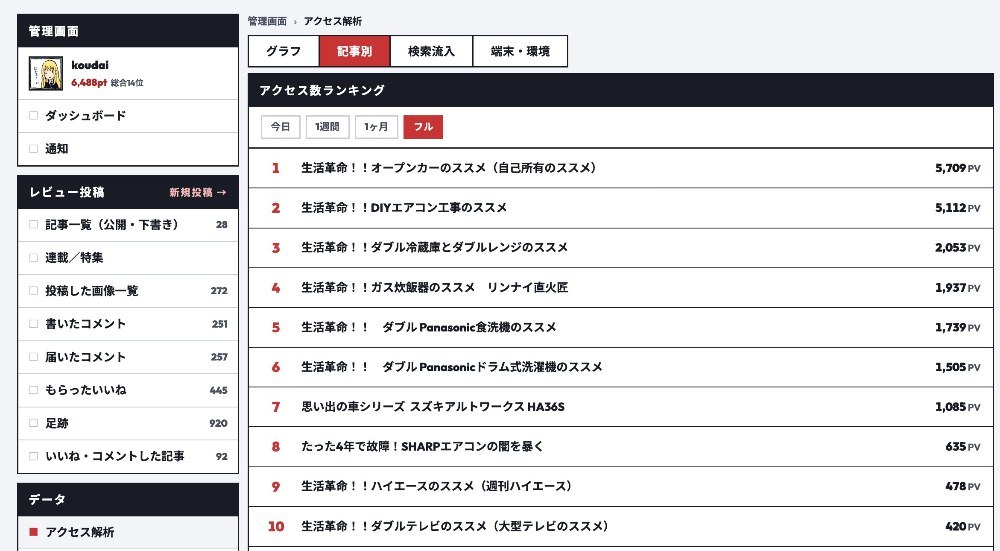
Task: Click the square icon beside 足跡
Action: 33,423
